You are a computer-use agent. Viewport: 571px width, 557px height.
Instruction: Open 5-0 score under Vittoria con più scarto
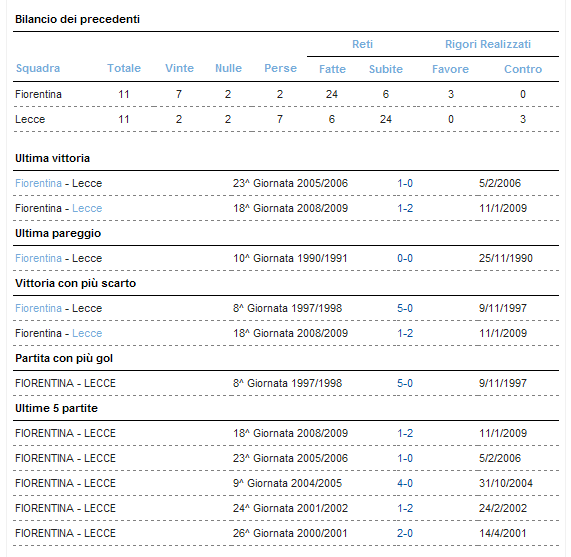[405, 308]
